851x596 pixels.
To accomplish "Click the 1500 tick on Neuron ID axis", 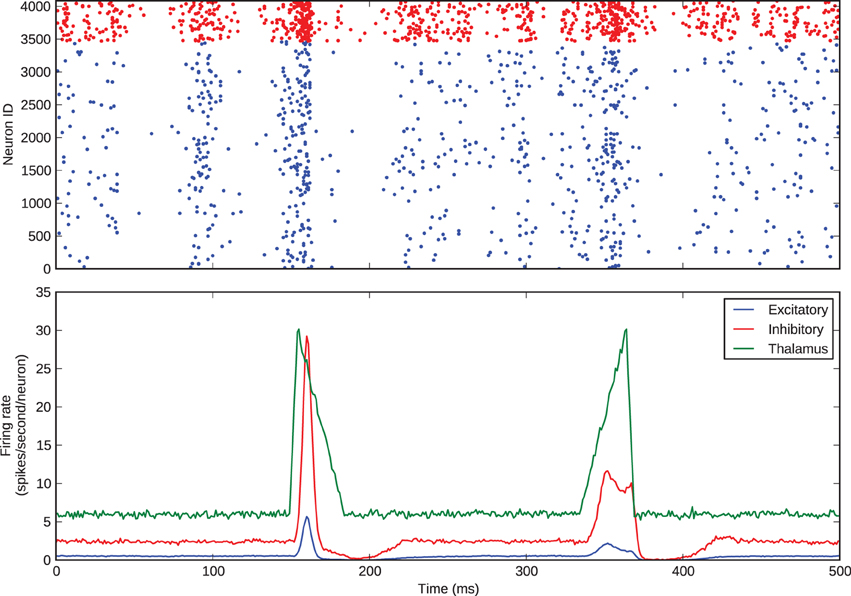I will [x=37, y=170].
